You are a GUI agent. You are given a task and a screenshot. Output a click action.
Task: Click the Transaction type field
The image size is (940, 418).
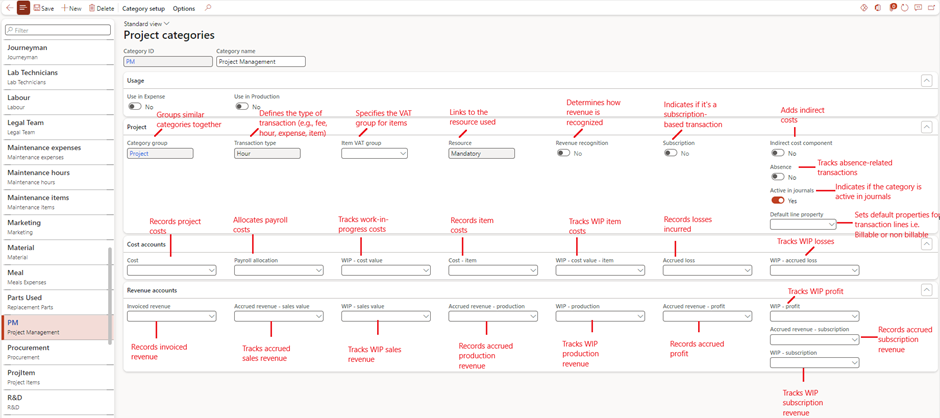(x=267, y=154)
